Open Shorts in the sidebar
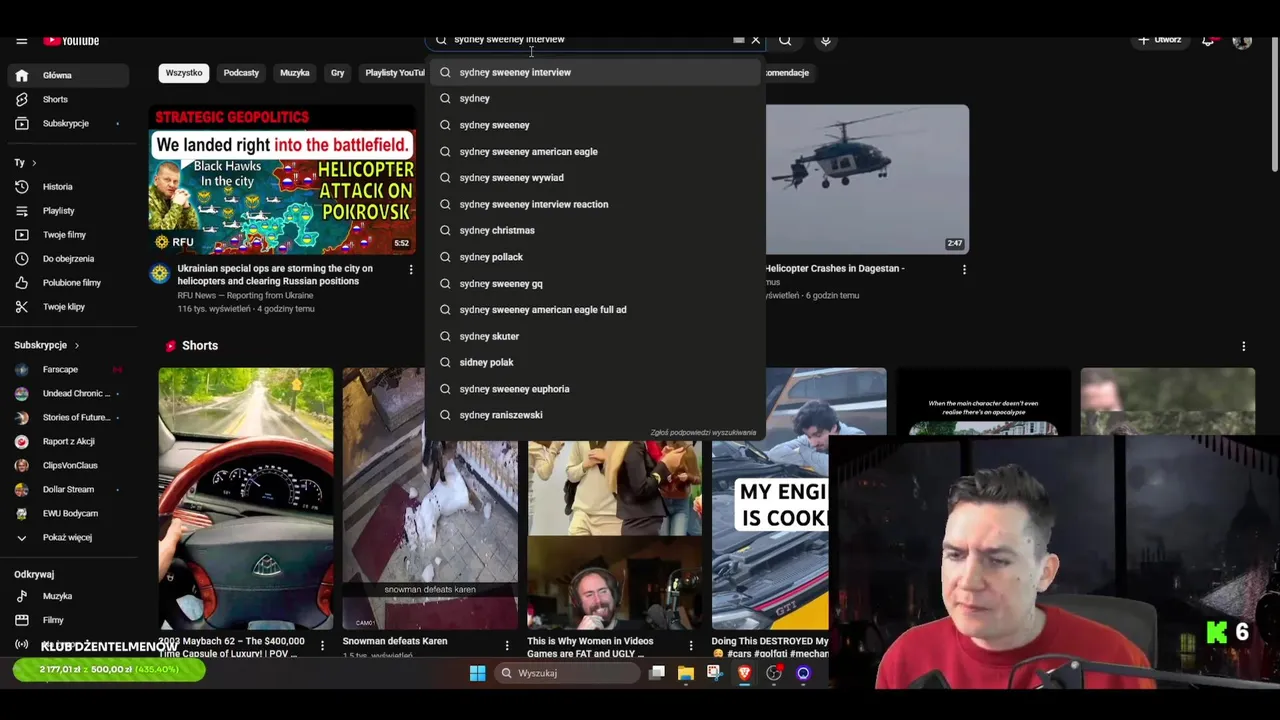The image size is (1280, 720). point(68,99)
